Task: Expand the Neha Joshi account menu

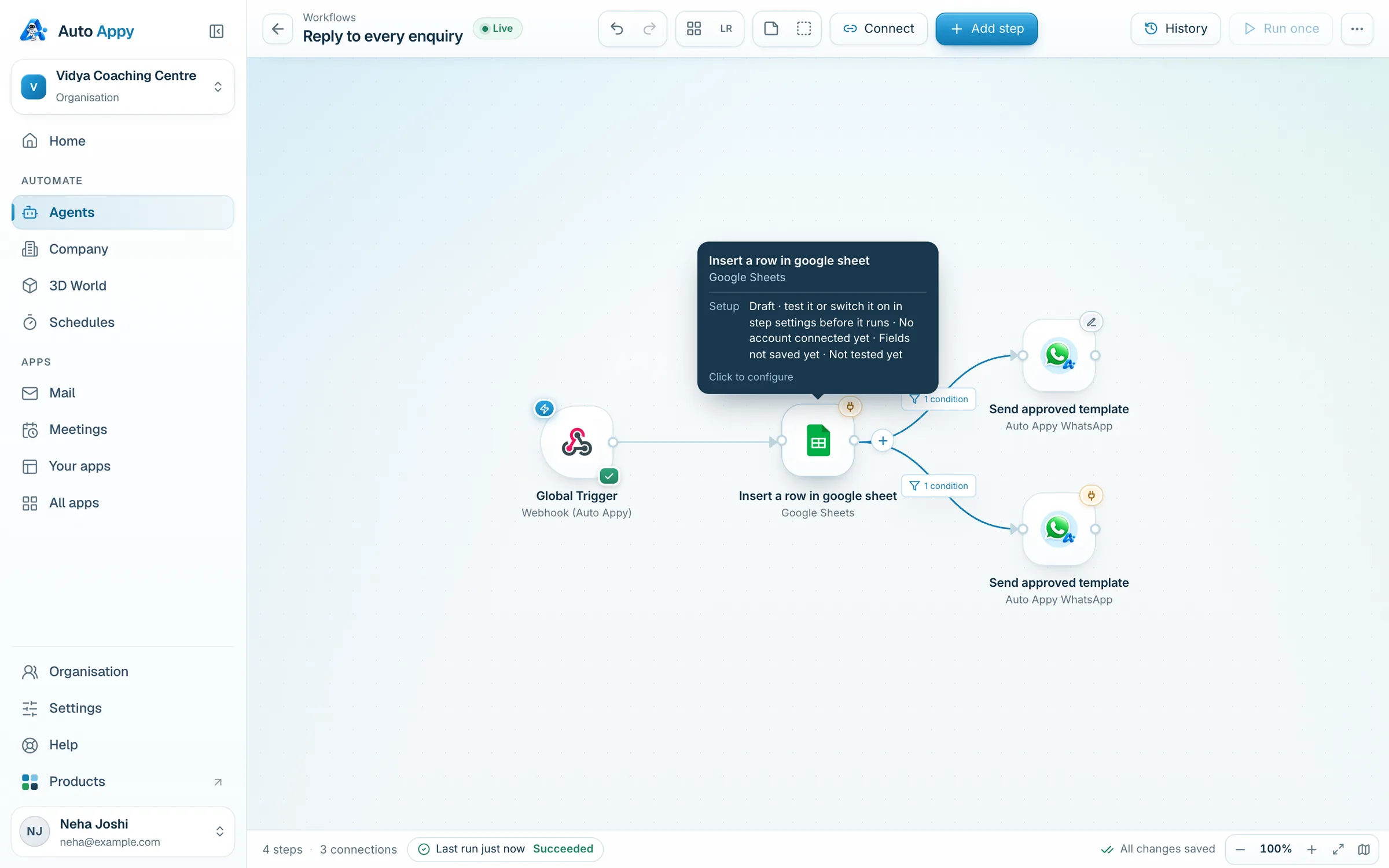Action: pos(123,832)
